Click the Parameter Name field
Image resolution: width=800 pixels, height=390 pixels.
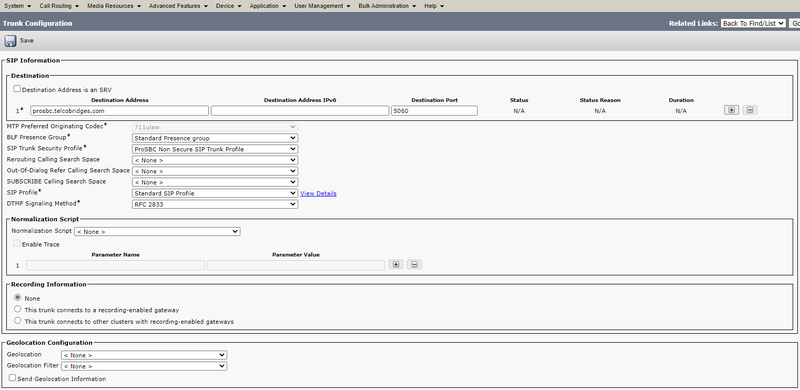coord(115,265)
